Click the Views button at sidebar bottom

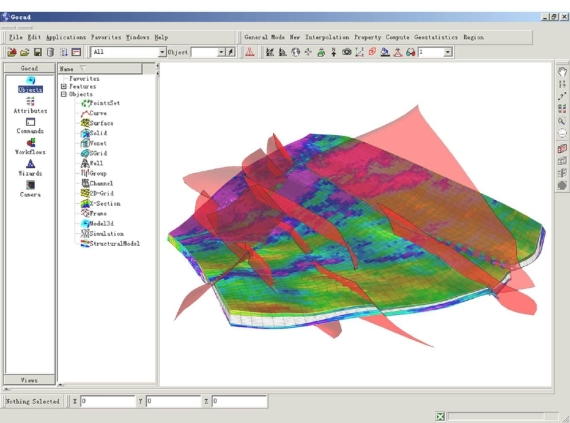pos(29,380)
